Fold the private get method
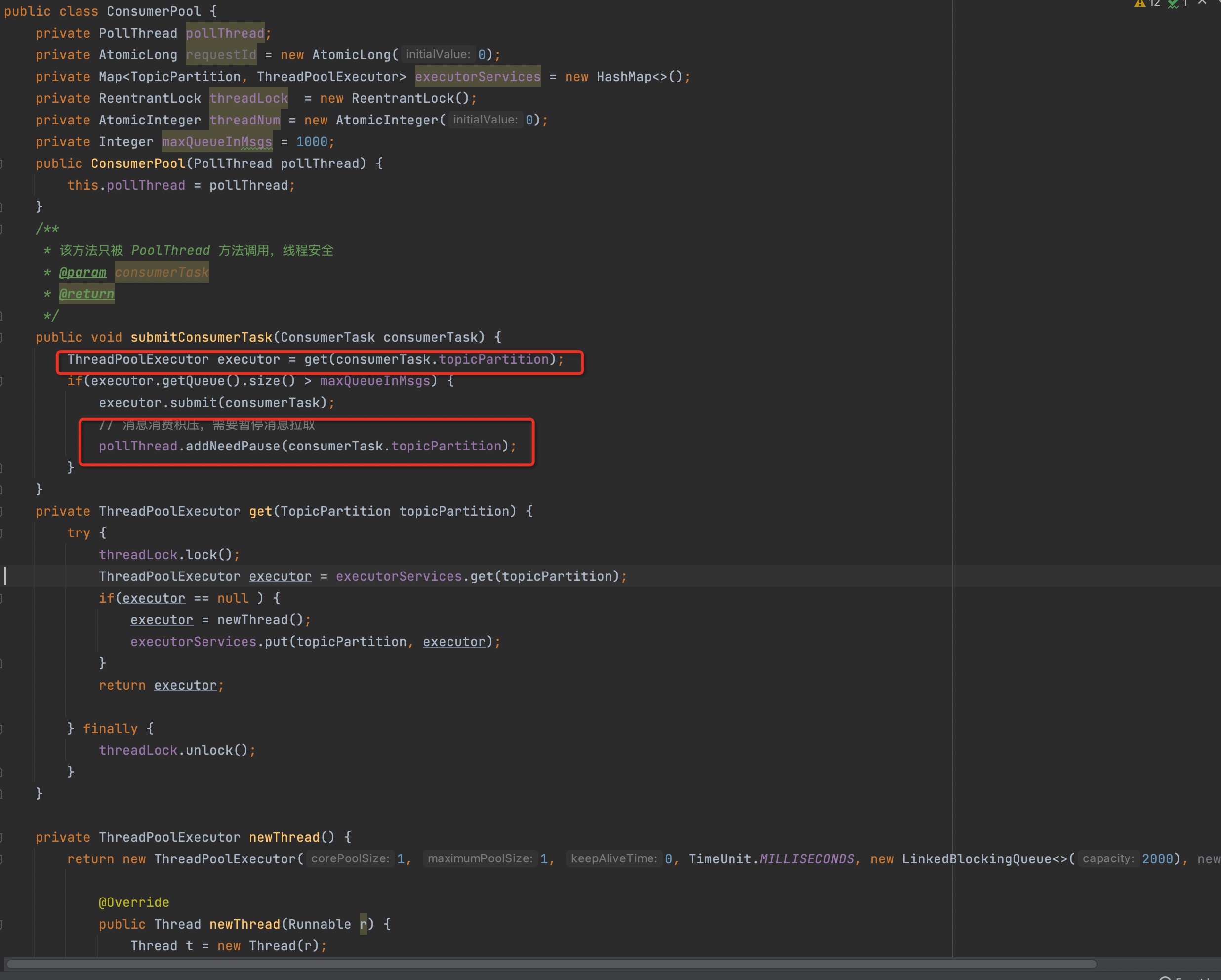This screenshot has width=1221, height=980. (x=1, y=512)
